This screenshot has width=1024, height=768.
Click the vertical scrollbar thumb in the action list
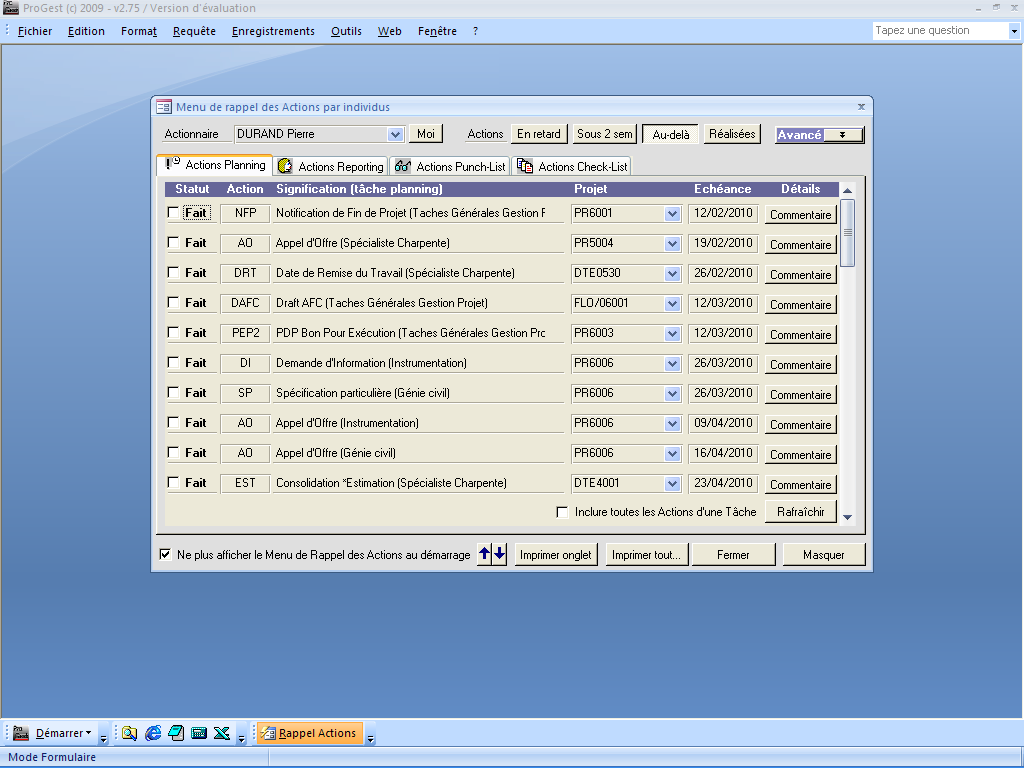point(848,232)
